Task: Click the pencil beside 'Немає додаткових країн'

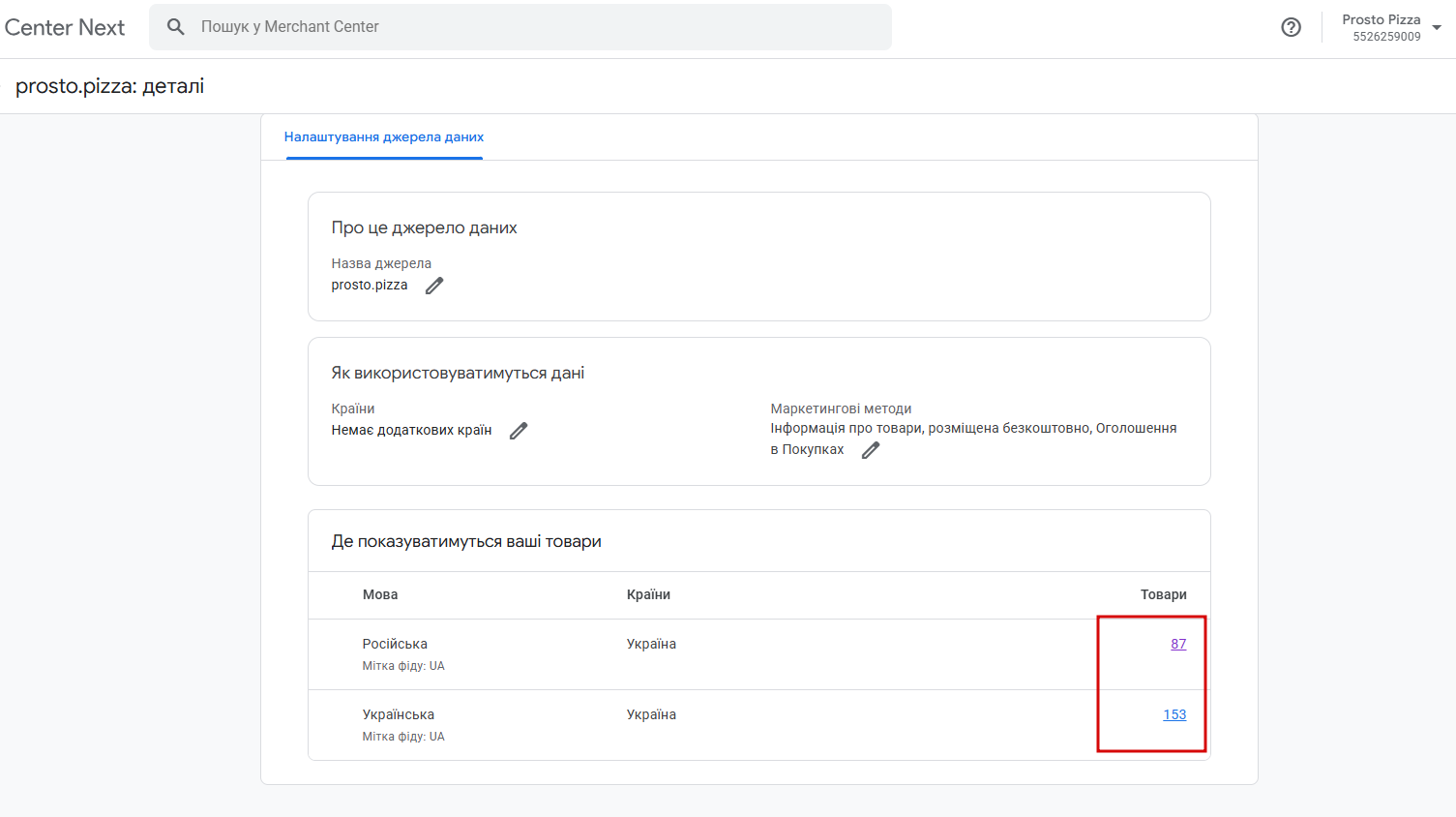Action: coord(519,431)
